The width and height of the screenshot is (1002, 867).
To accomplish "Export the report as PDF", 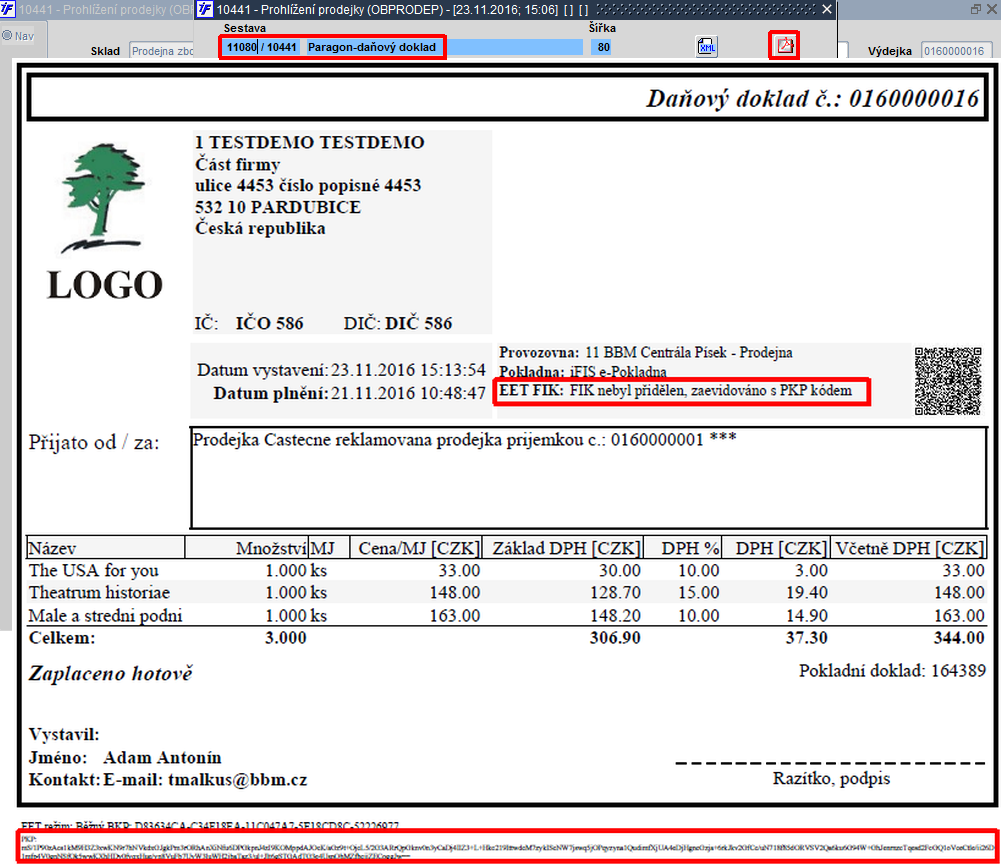I will (784, 46).
